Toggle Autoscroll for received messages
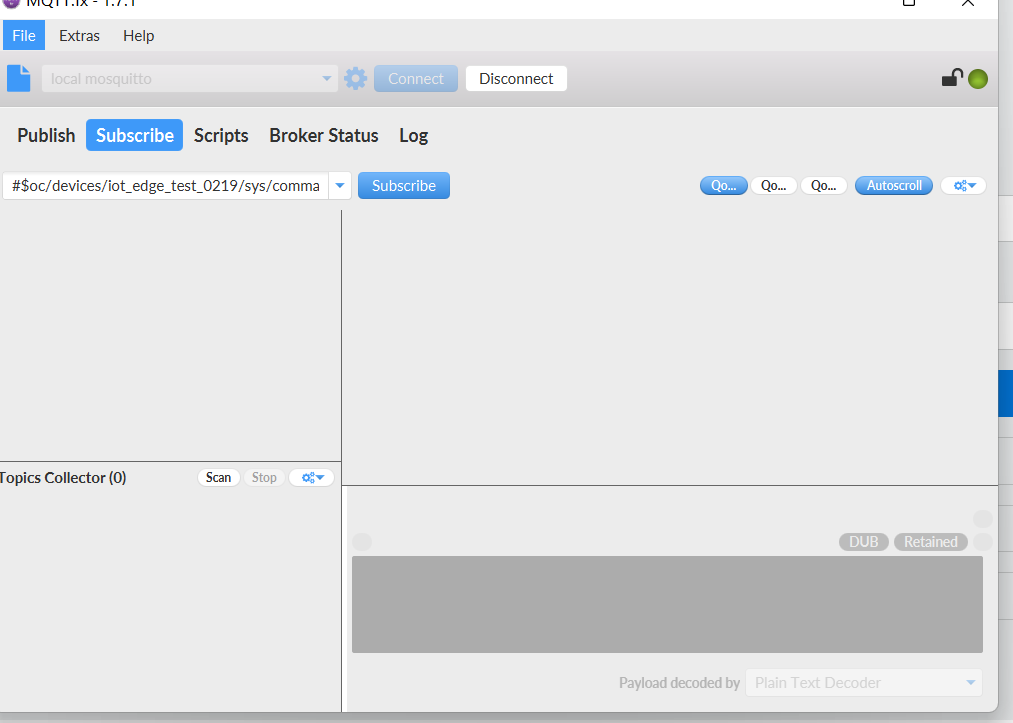 (893, 185)
